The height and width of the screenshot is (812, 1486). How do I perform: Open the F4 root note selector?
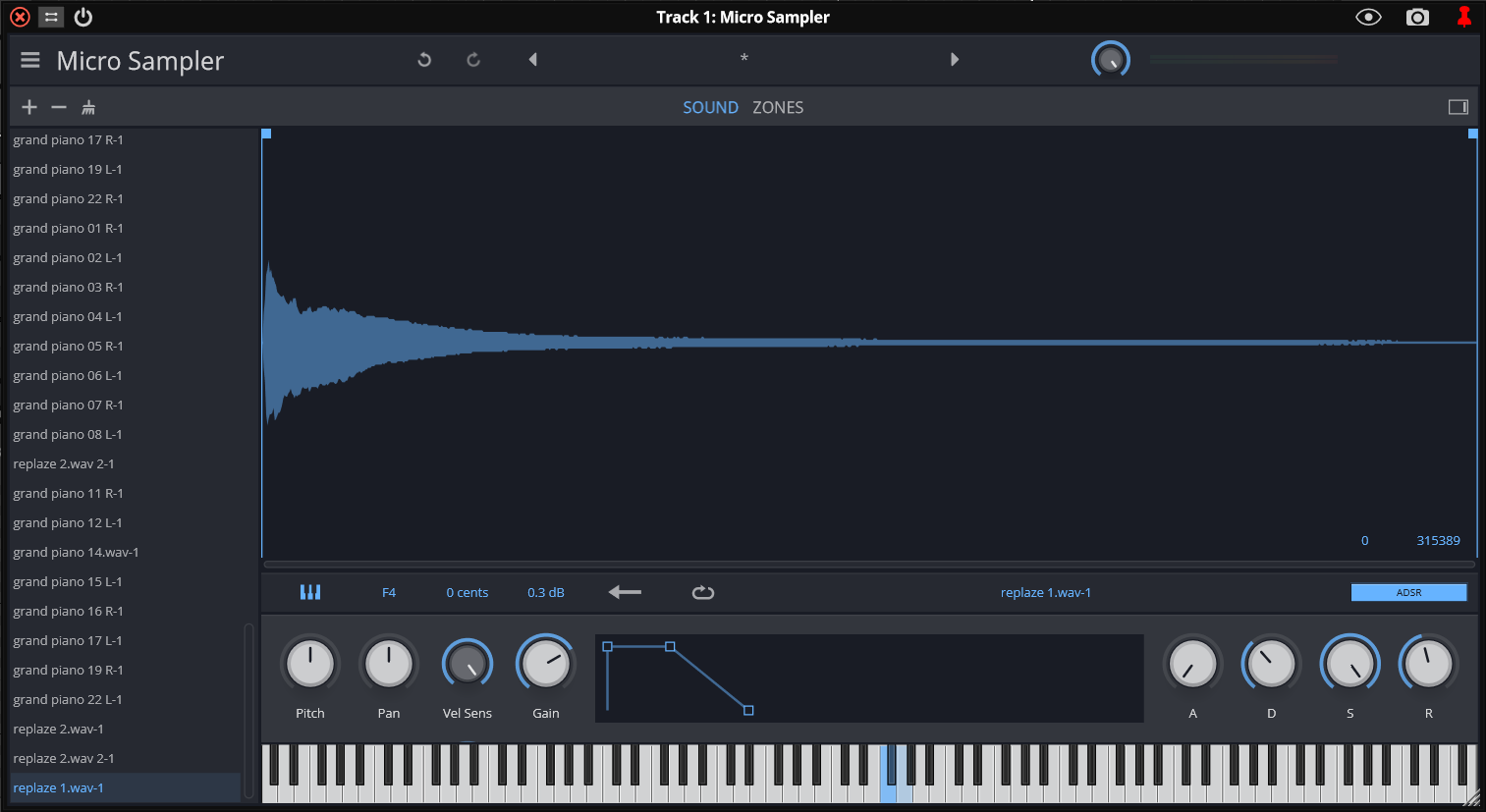point(389,592)
